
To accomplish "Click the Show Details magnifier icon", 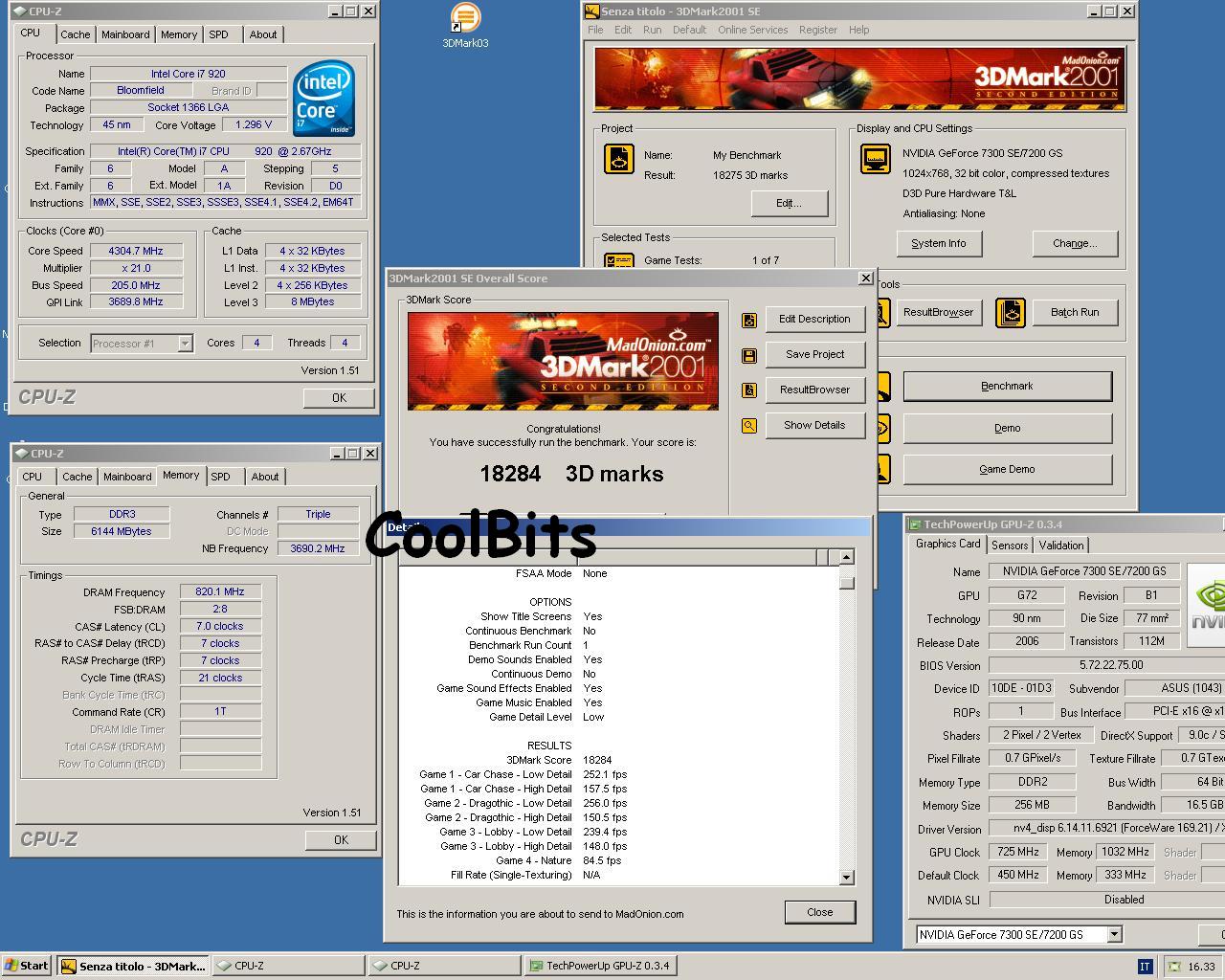I will (749, 426).
